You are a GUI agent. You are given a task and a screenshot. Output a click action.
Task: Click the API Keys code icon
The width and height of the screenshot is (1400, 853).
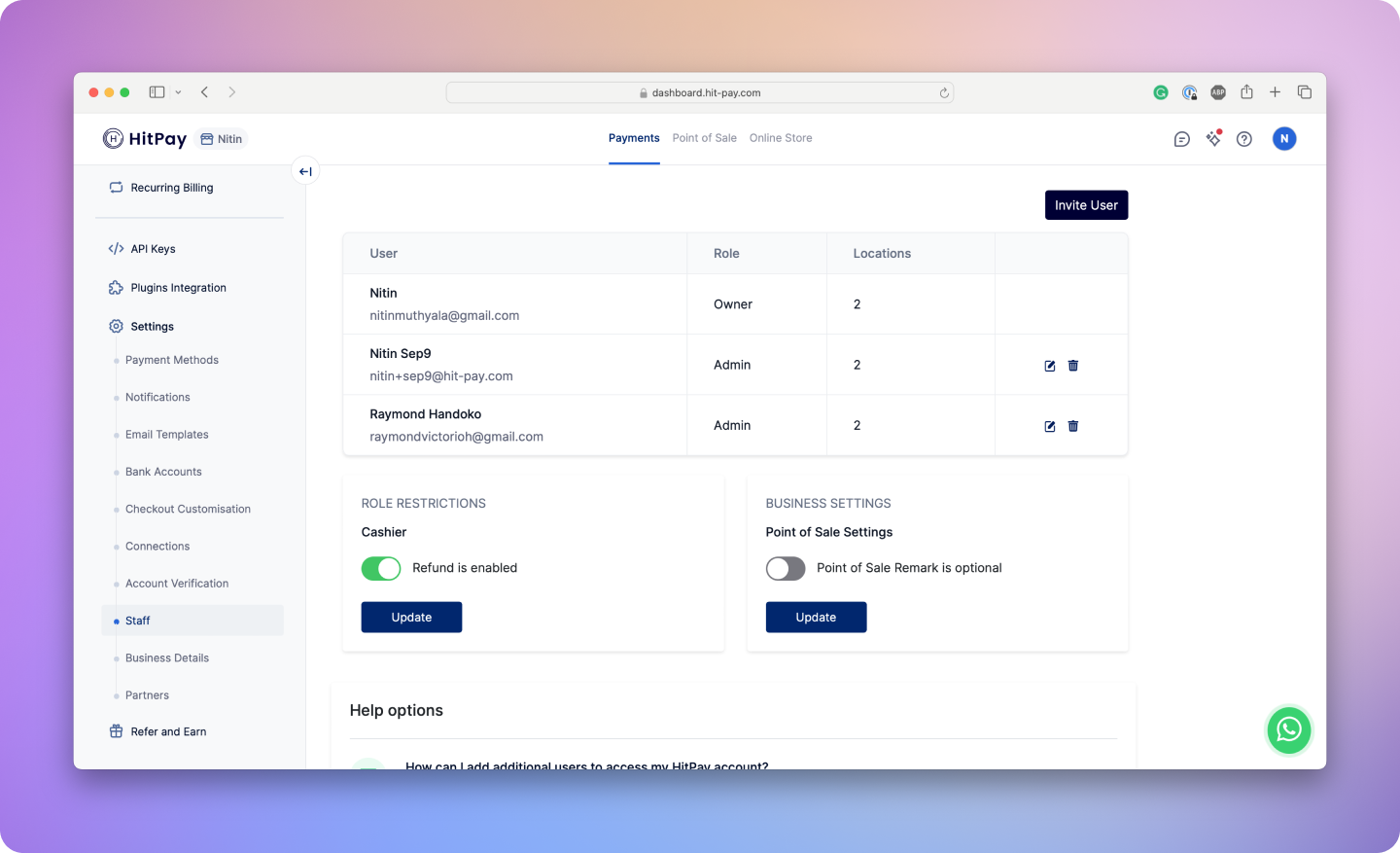[116, 249]
